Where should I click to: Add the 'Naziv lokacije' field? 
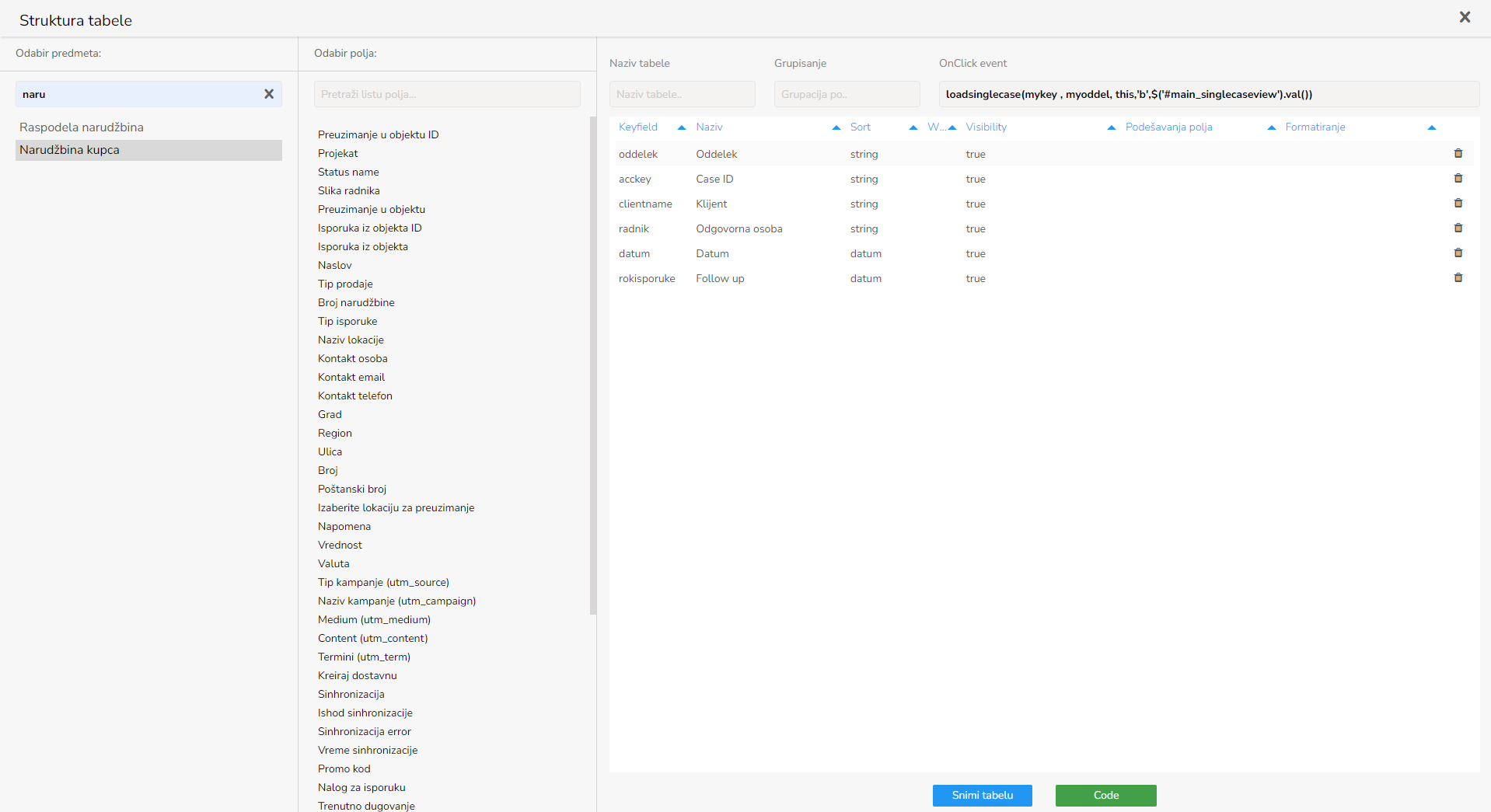click(x=351, y=340)
